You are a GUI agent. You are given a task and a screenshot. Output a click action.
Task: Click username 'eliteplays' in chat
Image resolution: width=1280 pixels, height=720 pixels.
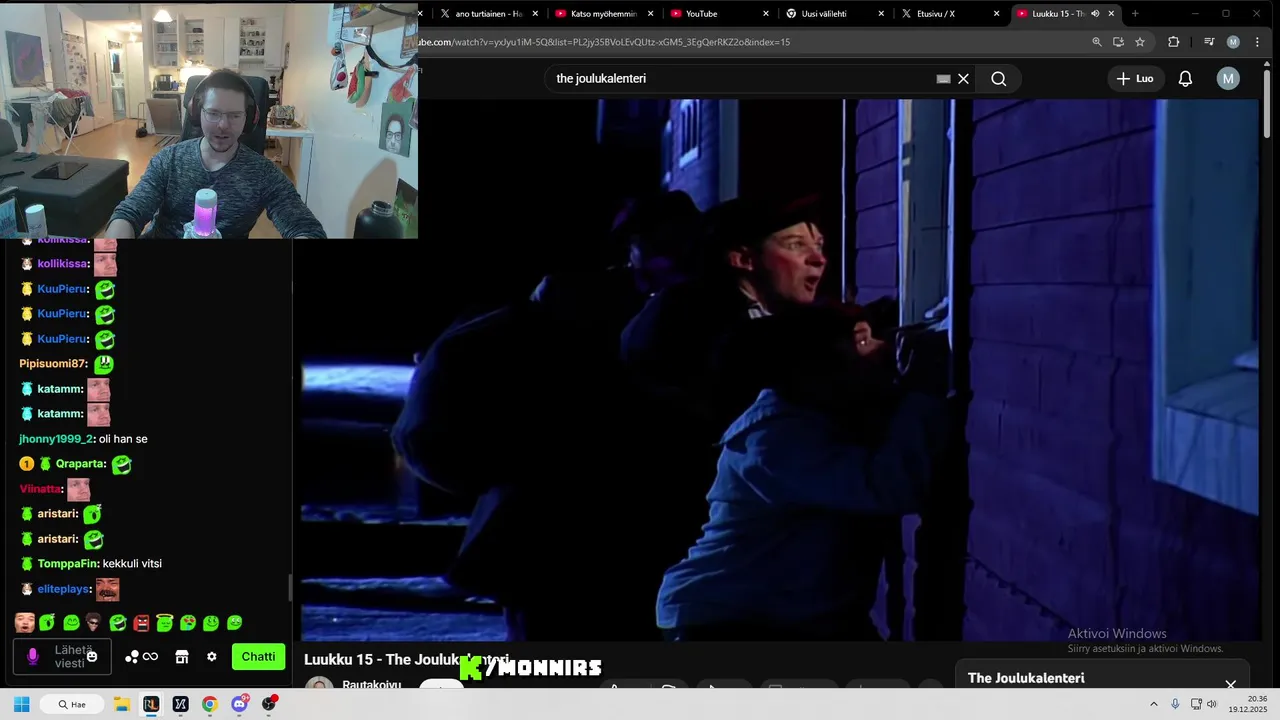pyautogui.click(x=64, y=589)
